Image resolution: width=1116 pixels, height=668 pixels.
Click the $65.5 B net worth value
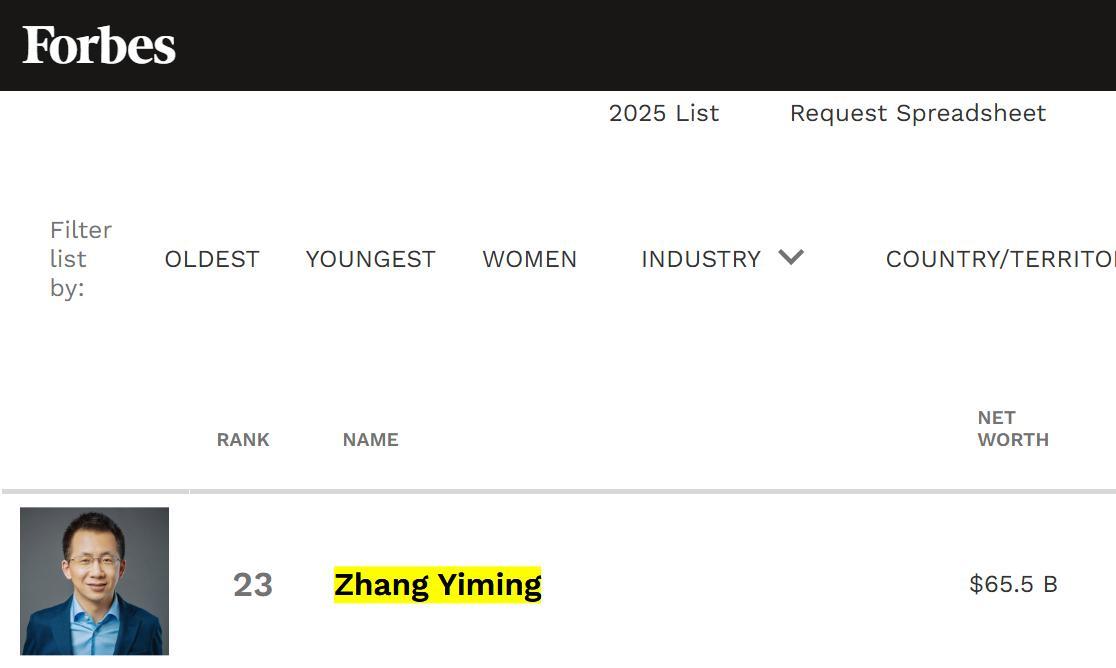point(1012,584)
